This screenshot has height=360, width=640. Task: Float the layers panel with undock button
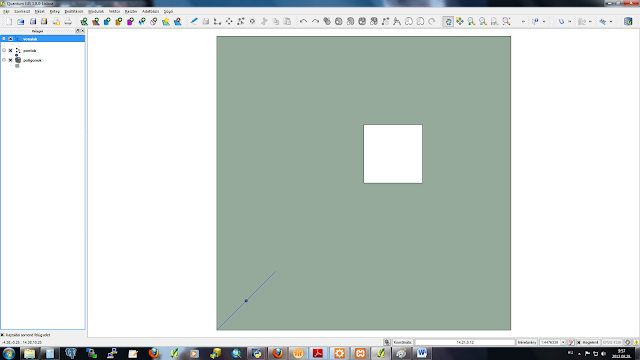tap(78, 31)
